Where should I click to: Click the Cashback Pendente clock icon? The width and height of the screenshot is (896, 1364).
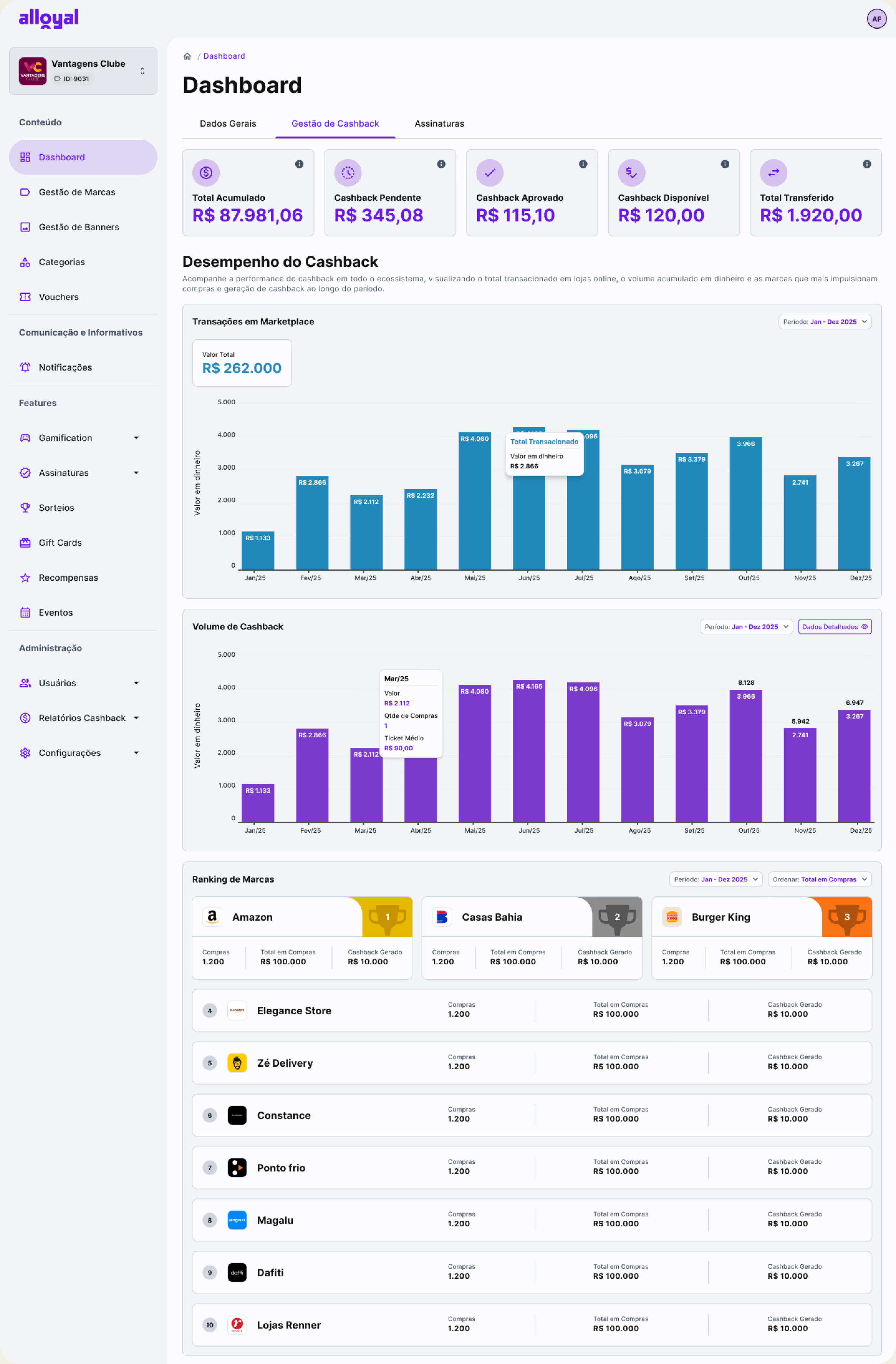click(x=348, y=173)
